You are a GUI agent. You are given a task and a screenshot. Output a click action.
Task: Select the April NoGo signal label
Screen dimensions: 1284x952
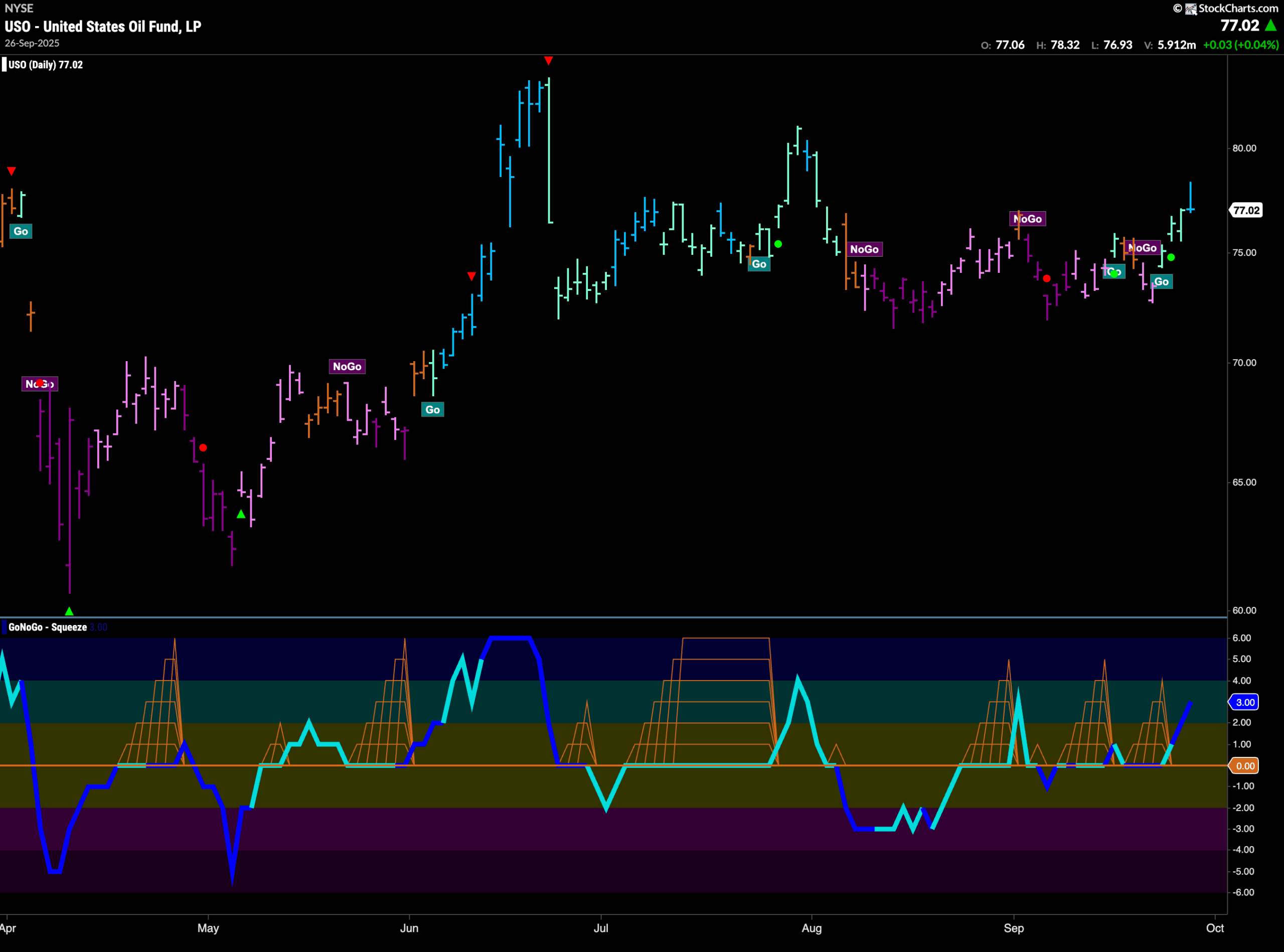[40, 384]
